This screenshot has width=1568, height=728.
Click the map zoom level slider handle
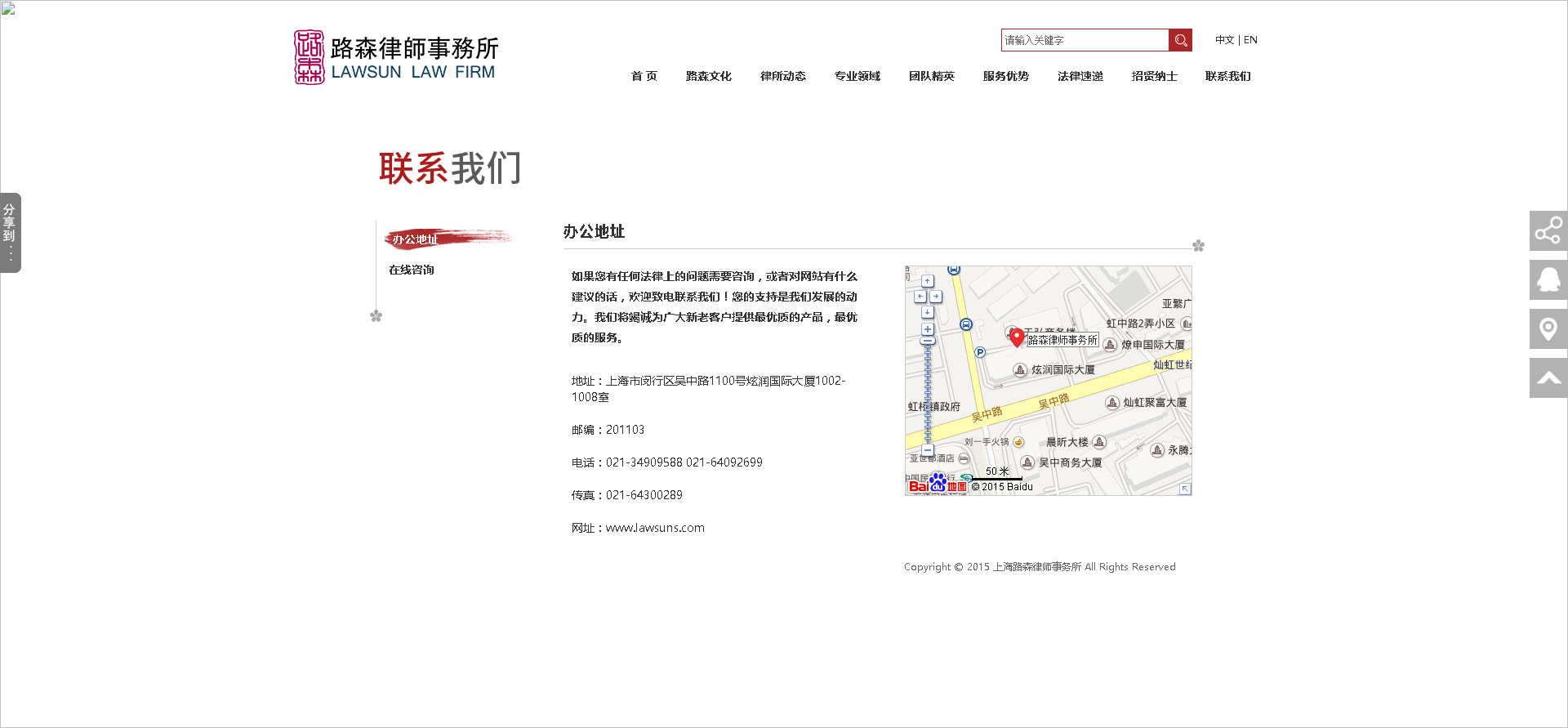(x=928, y=341)
